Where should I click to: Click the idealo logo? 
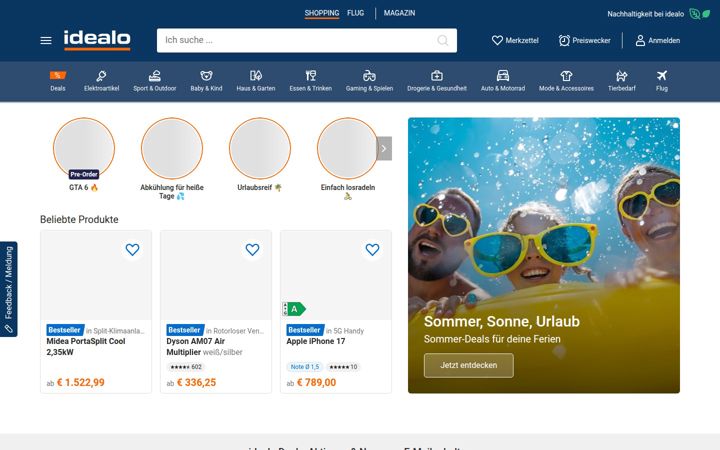97,40
